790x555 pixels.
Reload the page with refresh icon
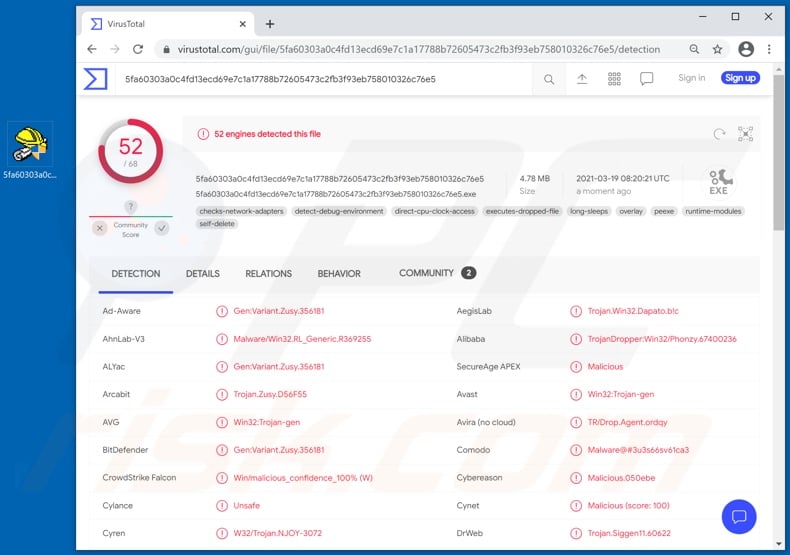(138, 49)
